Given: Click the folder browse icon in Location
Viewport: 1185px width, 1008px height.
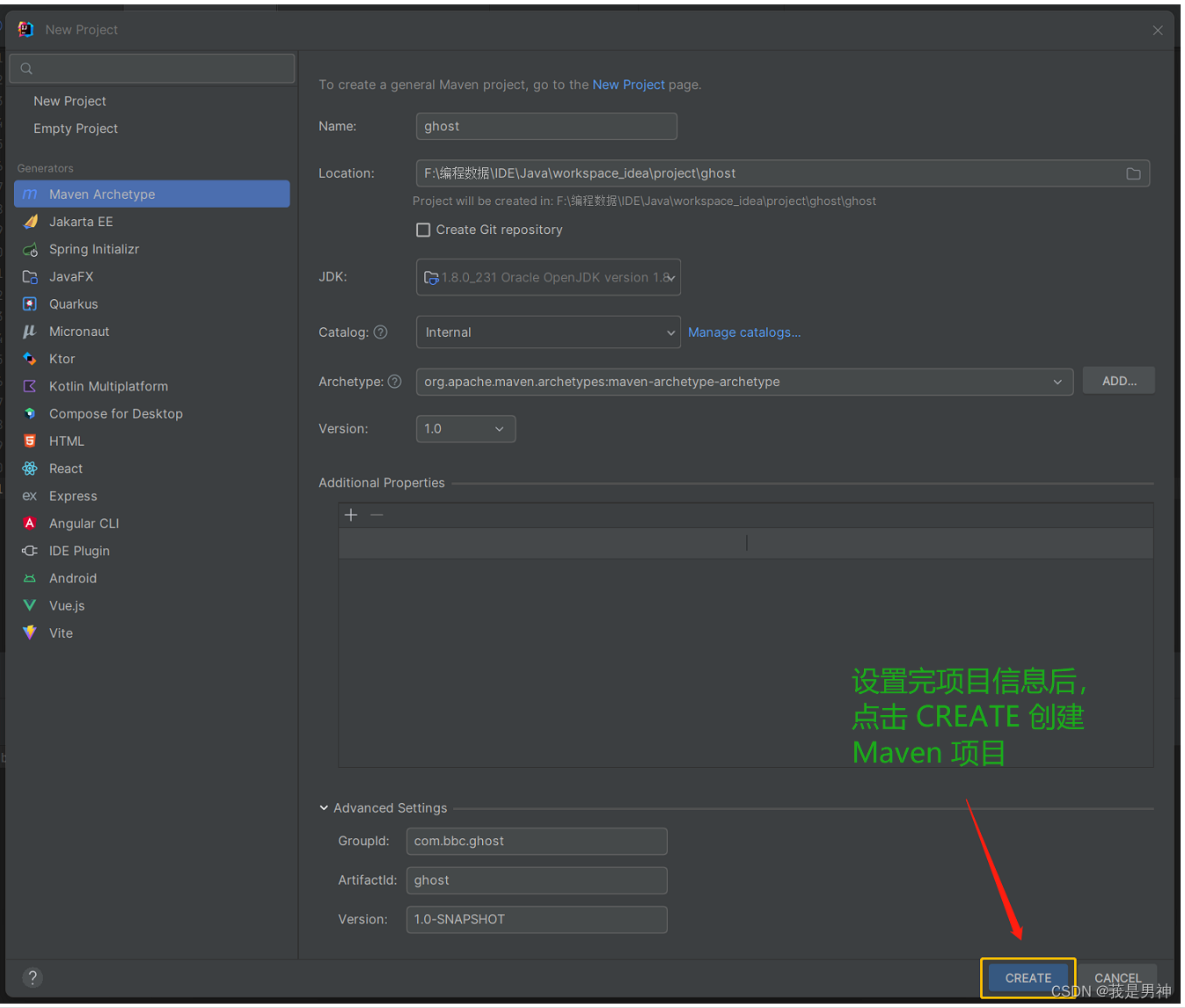Looking at the screenshot, I should click(x=1133, y=174).
